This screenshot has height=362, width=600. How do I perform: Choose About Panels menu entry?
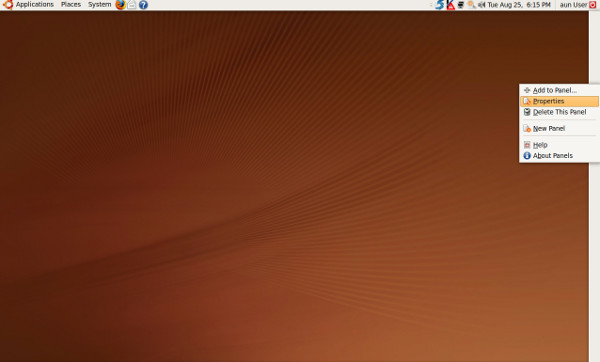tap(559, 156)
